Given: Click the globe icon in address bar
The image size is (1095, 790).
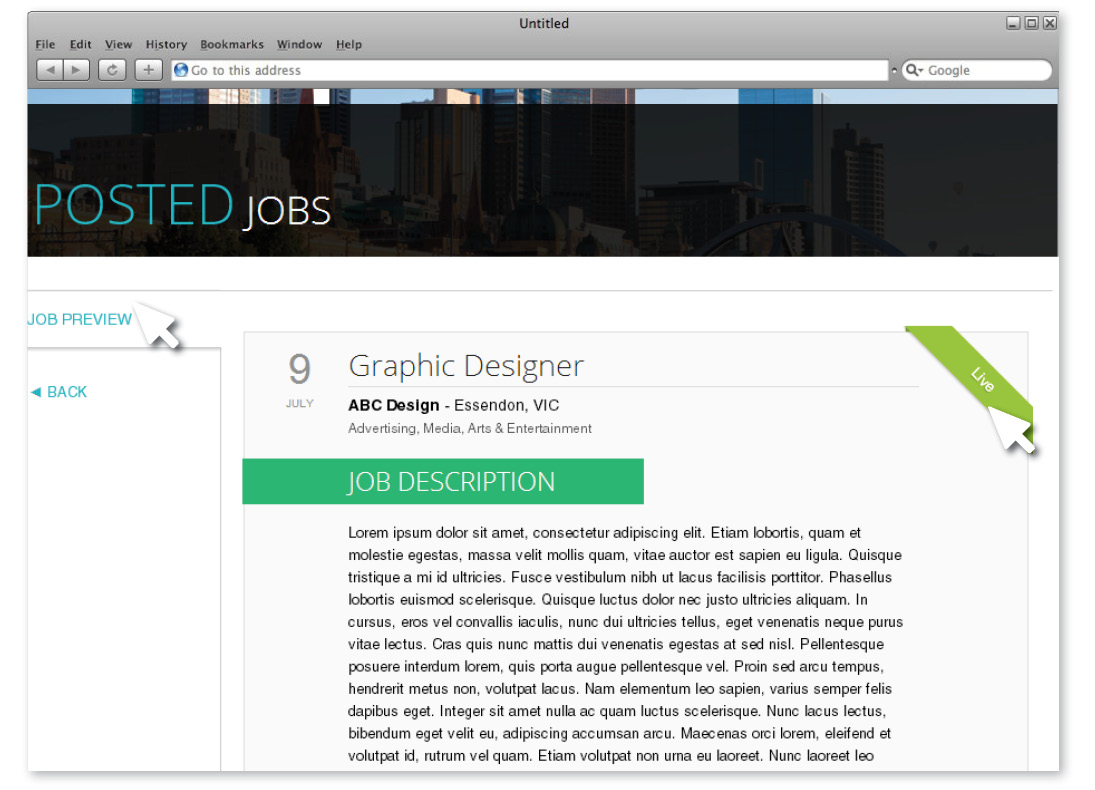Looking at the screenshot, I should coord(181,70).
